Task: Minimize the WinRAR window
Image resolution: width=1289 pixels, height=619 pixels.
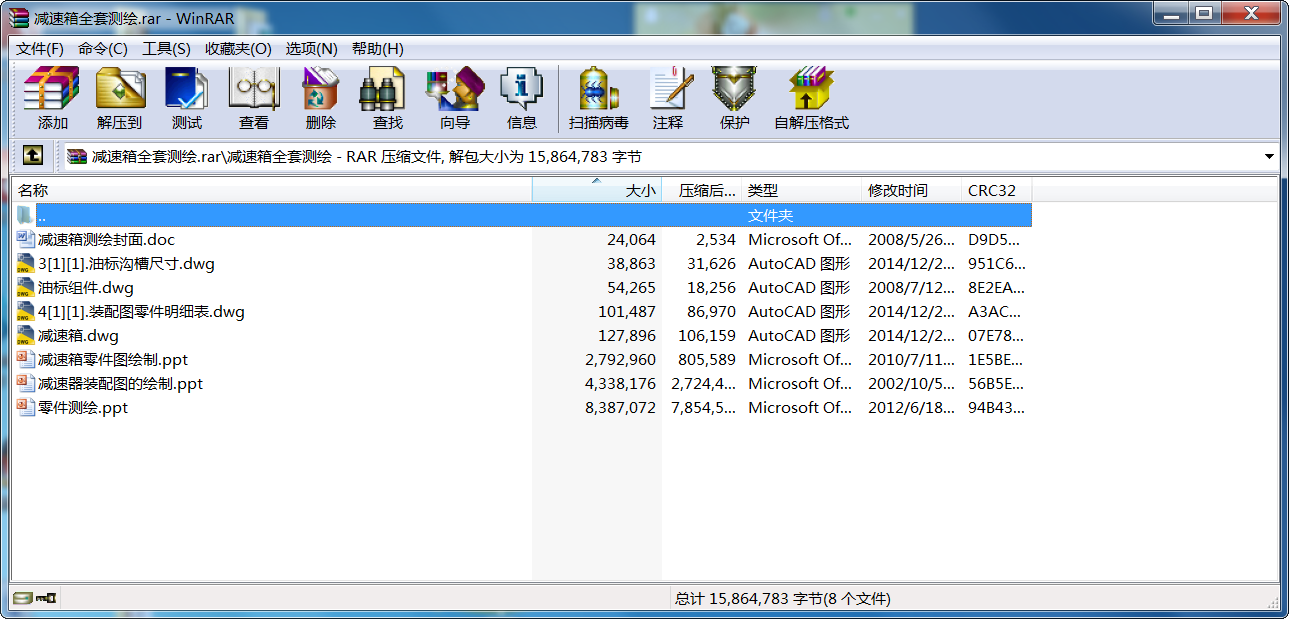Action: [x=1170, y=13]
